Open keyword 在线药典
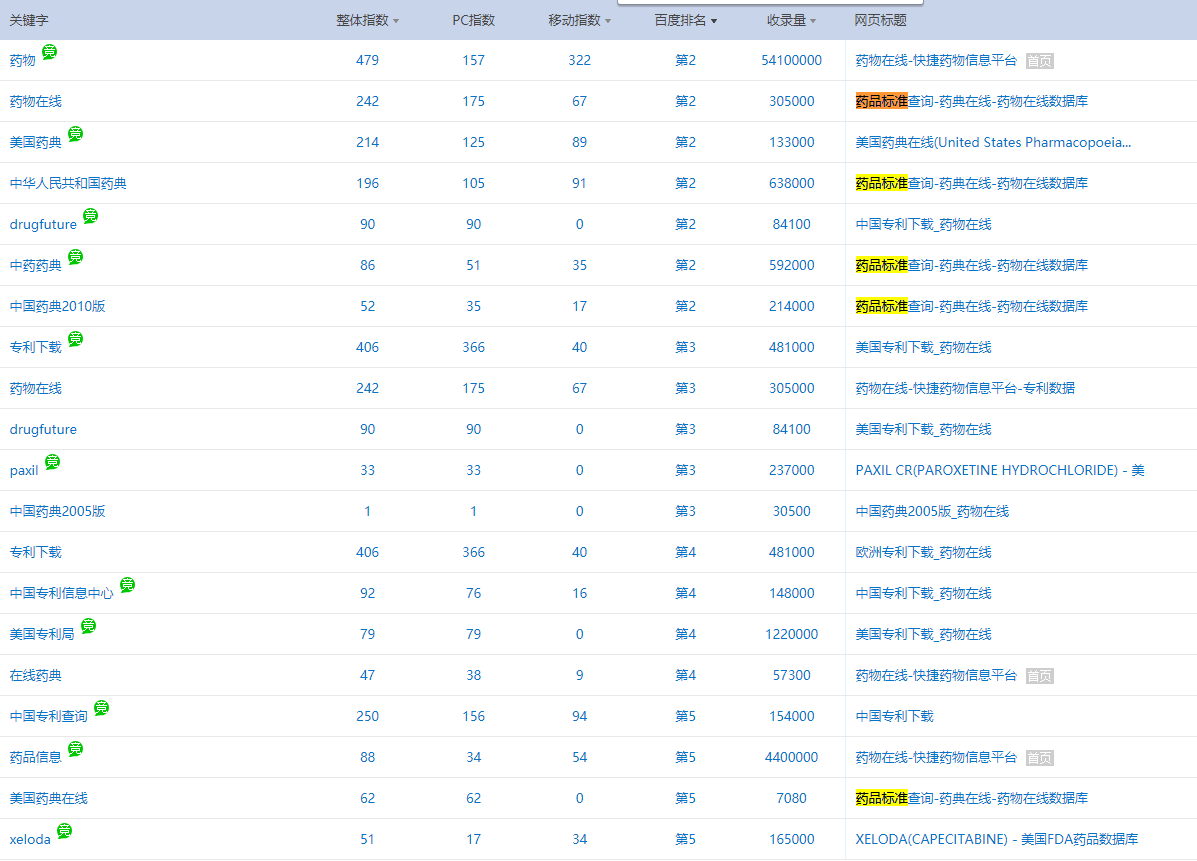The image size is (1197, 861). (x=36, y=676)
